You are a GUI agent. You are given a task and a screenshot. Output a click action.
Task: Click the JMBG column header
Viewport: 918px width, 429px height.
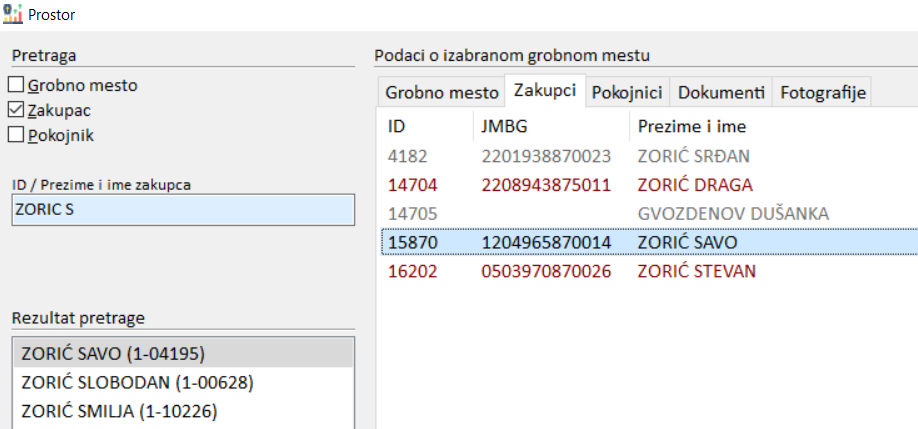[x=502, y=127]
